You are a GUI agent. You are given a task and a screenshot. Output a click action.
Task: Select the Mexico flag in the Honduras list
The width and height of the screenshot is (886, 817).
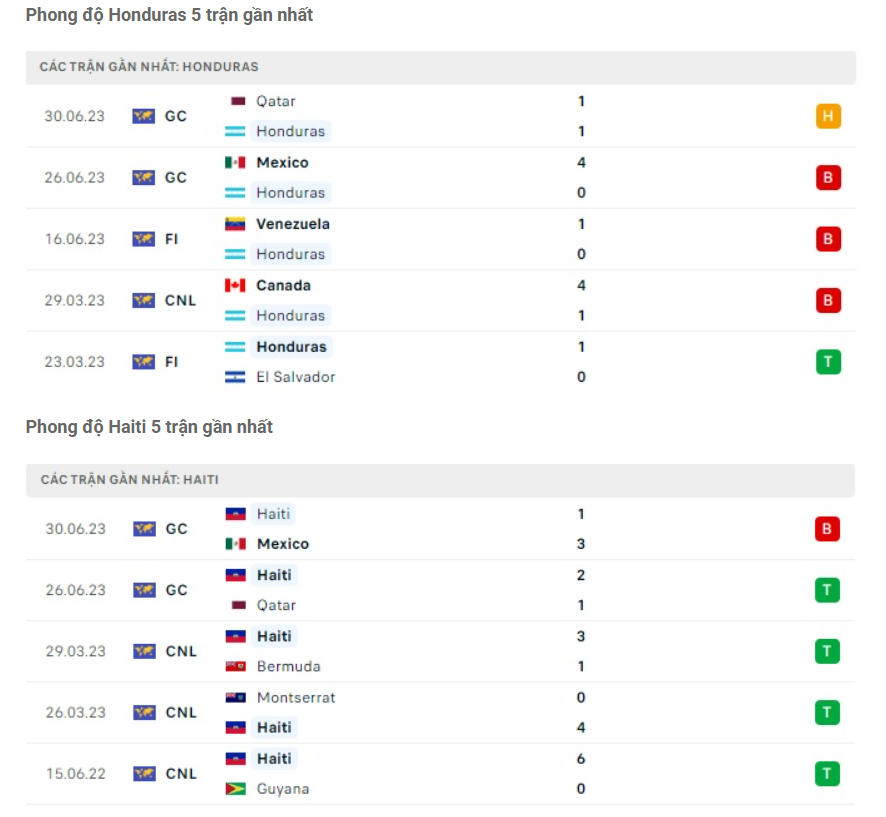click(x=234, y=162)
